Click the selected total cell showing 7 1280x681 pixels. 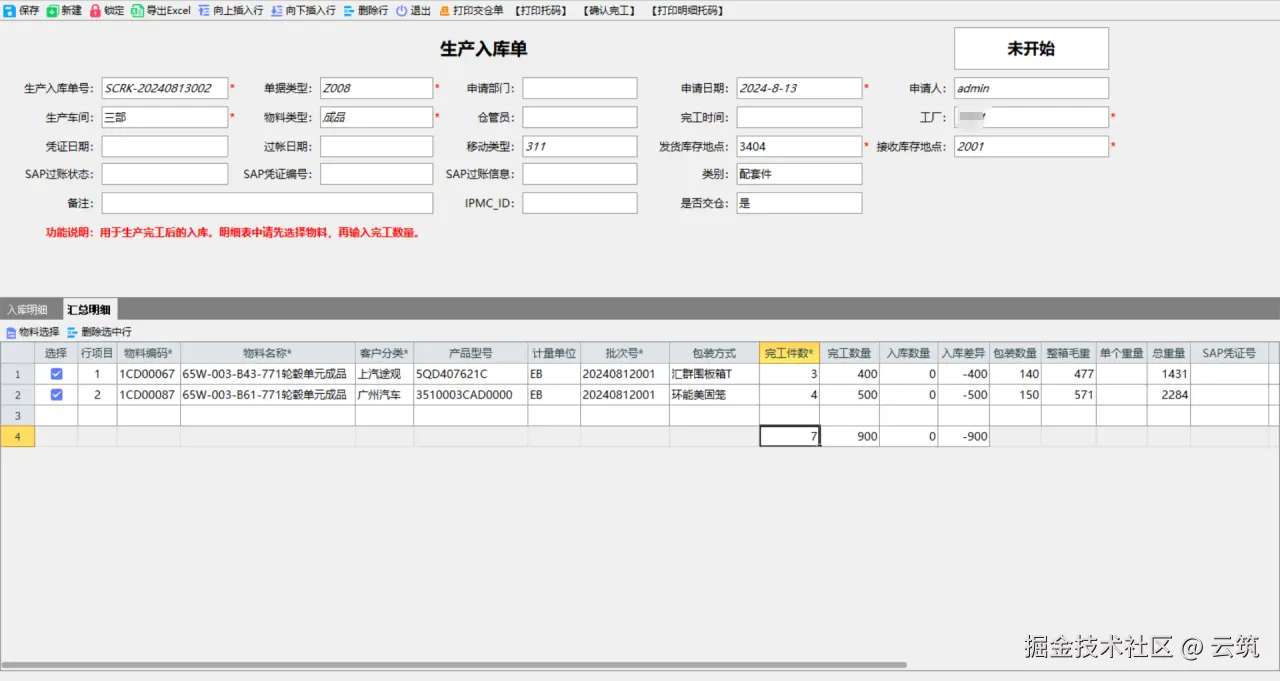pyautogui.click(x=790, y=436)
